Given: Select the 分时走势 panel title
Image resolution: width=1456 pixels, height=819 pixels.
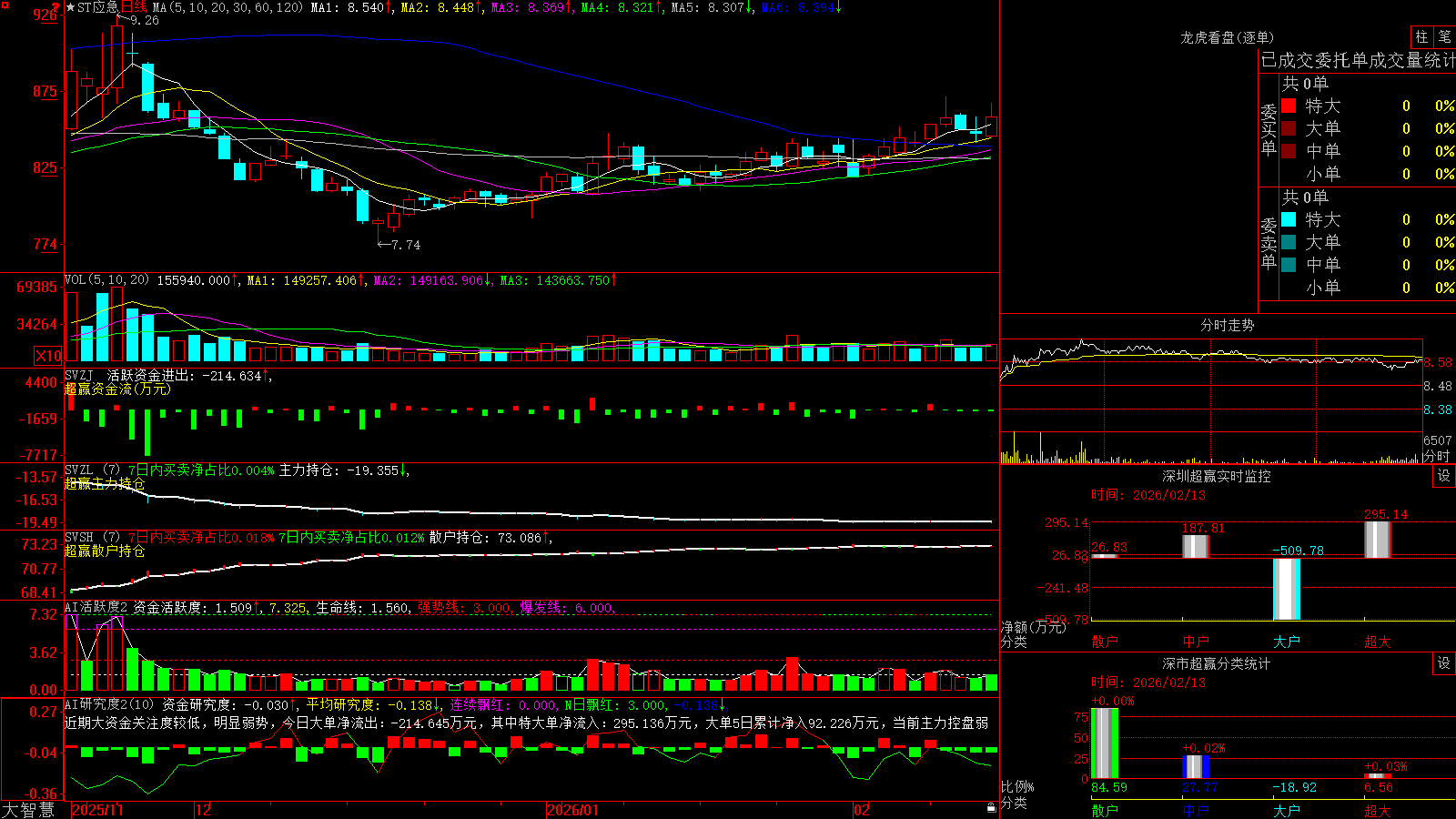Looking at the screenshot, I should (1227, 325).
